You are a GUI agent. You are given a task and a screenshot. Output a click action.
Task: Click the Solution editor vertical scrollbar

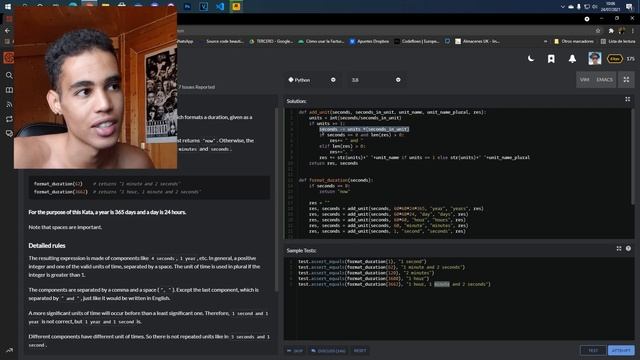tap(633, 157)
